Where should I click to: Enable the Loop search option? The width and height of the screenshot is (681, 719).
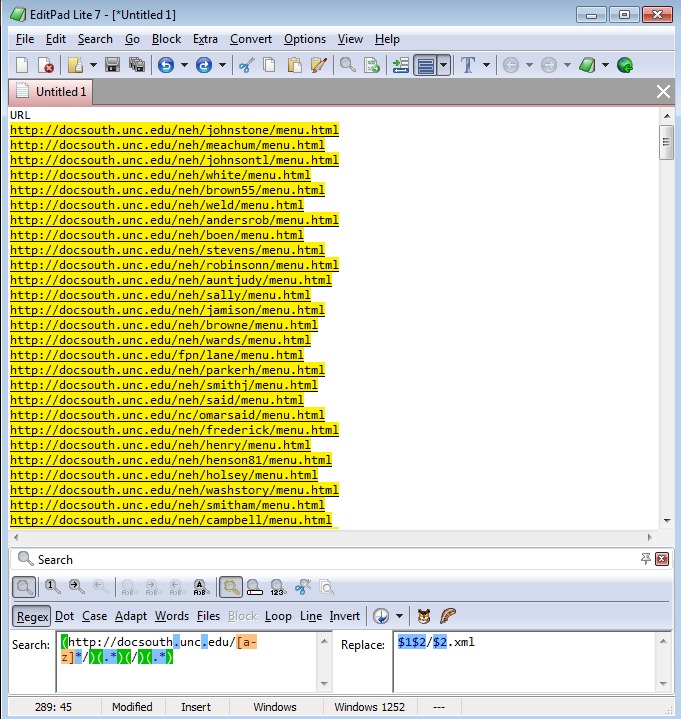[278, 616]
